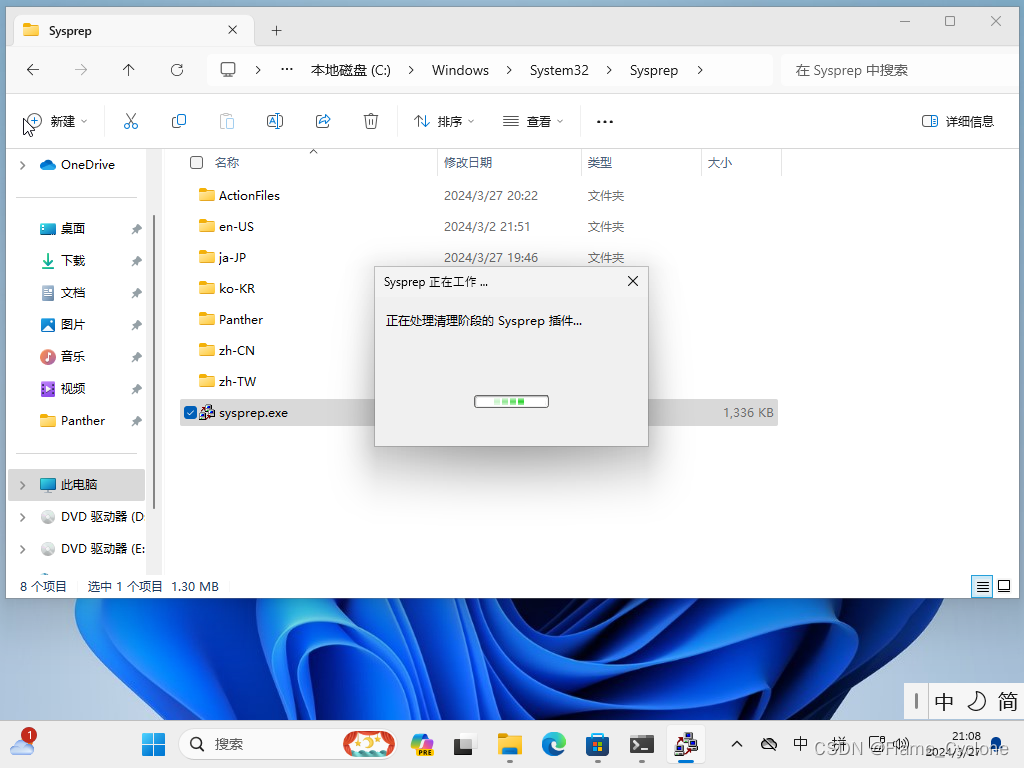Uncheck the sysprep.exe checkbox

pyautogui.click(x=190, y=413)
